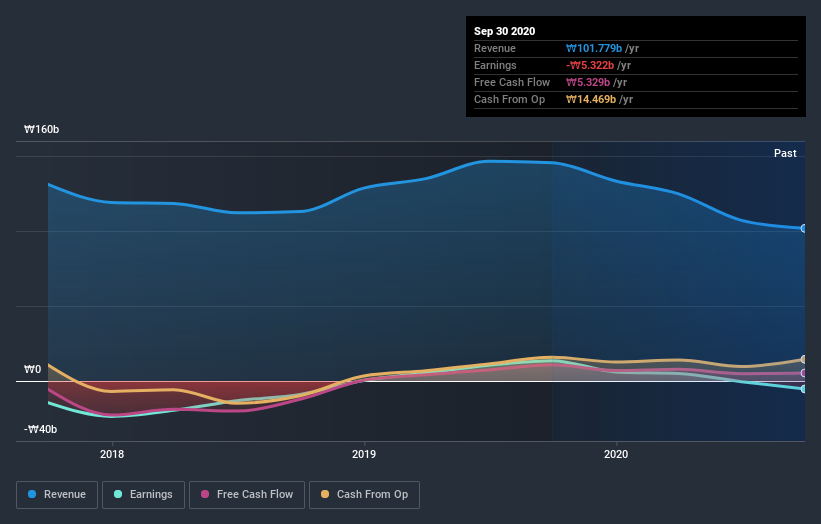Click the 2019 x-axis label
The height and width of the screenshot is (524, 821).
(x=364, y=454)
